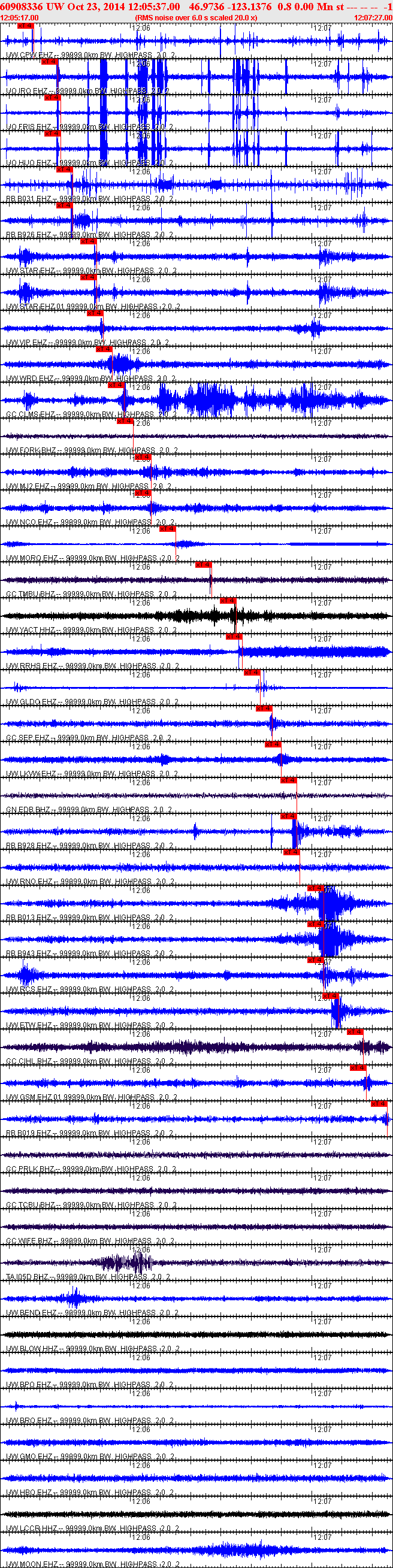Image resolution: width=393 pixels, height=1568 pixels.
Task: Click the event ID 60908336 in header
Action: pyautogui.click(x=22, y=6)
